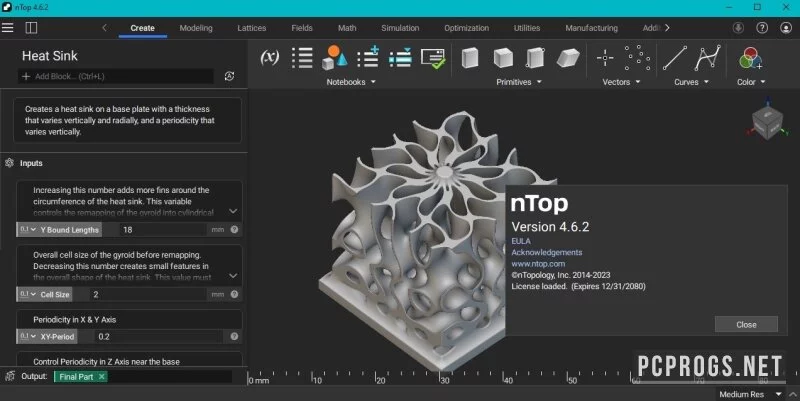Open Y Bound Lengths type dropdown
This screenshot has width=800, height=401.
point(28,230)
